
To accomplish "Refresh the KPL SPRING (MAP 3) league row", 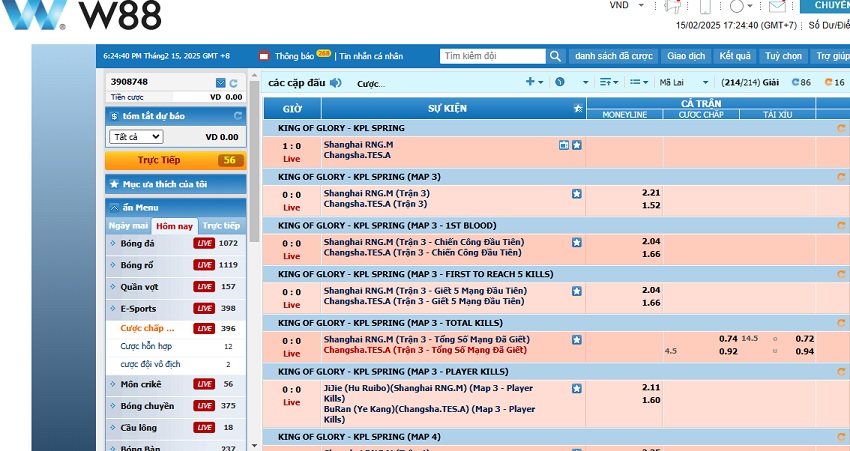I will (x=841, y=177).
